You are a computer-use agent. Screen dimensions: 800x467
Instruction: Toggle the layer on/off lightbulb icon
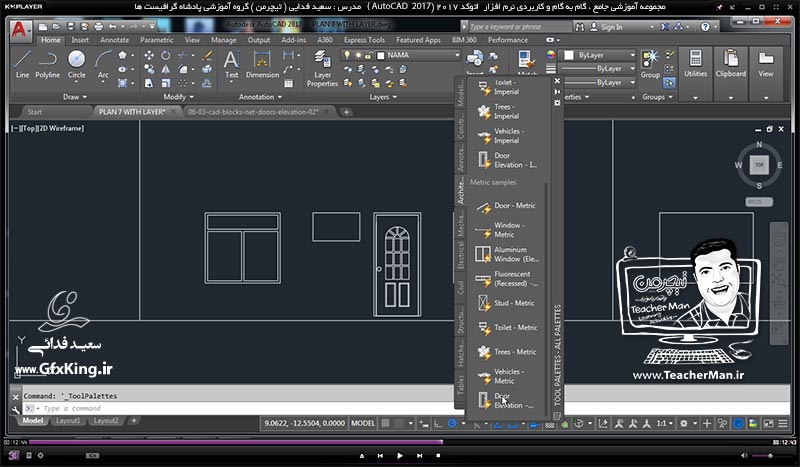click(x=347, y=55)
